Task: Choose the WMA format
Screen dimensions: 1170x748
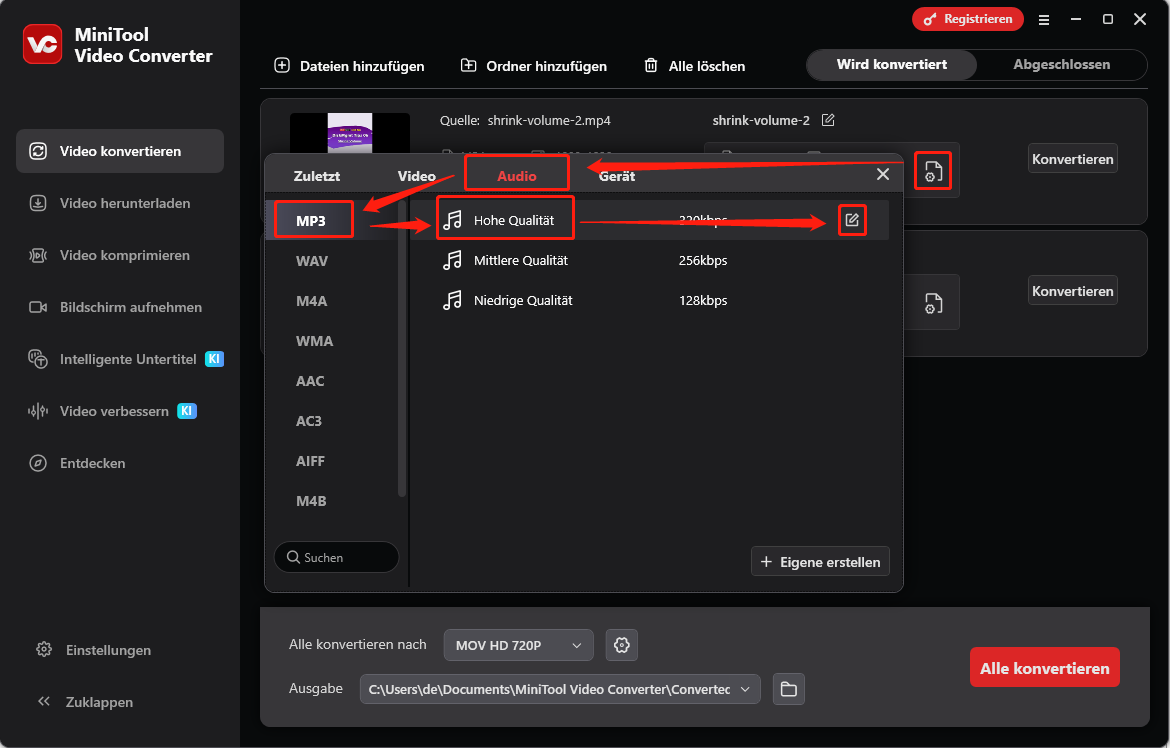Action: click(x=314, y=341)
